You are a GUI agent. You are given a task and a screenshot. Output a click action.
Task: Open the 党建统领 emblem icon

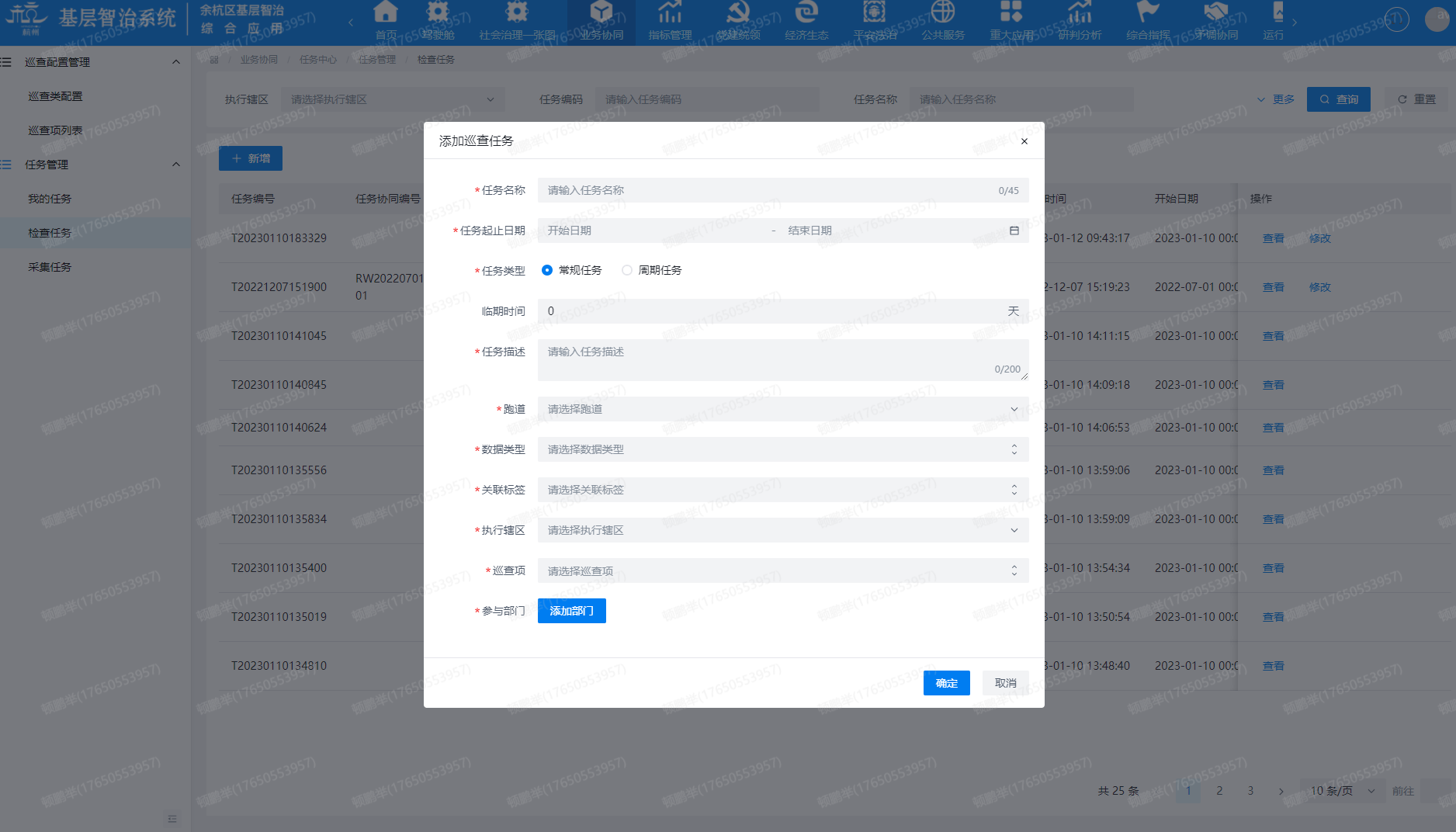click(x=738, y=12)
